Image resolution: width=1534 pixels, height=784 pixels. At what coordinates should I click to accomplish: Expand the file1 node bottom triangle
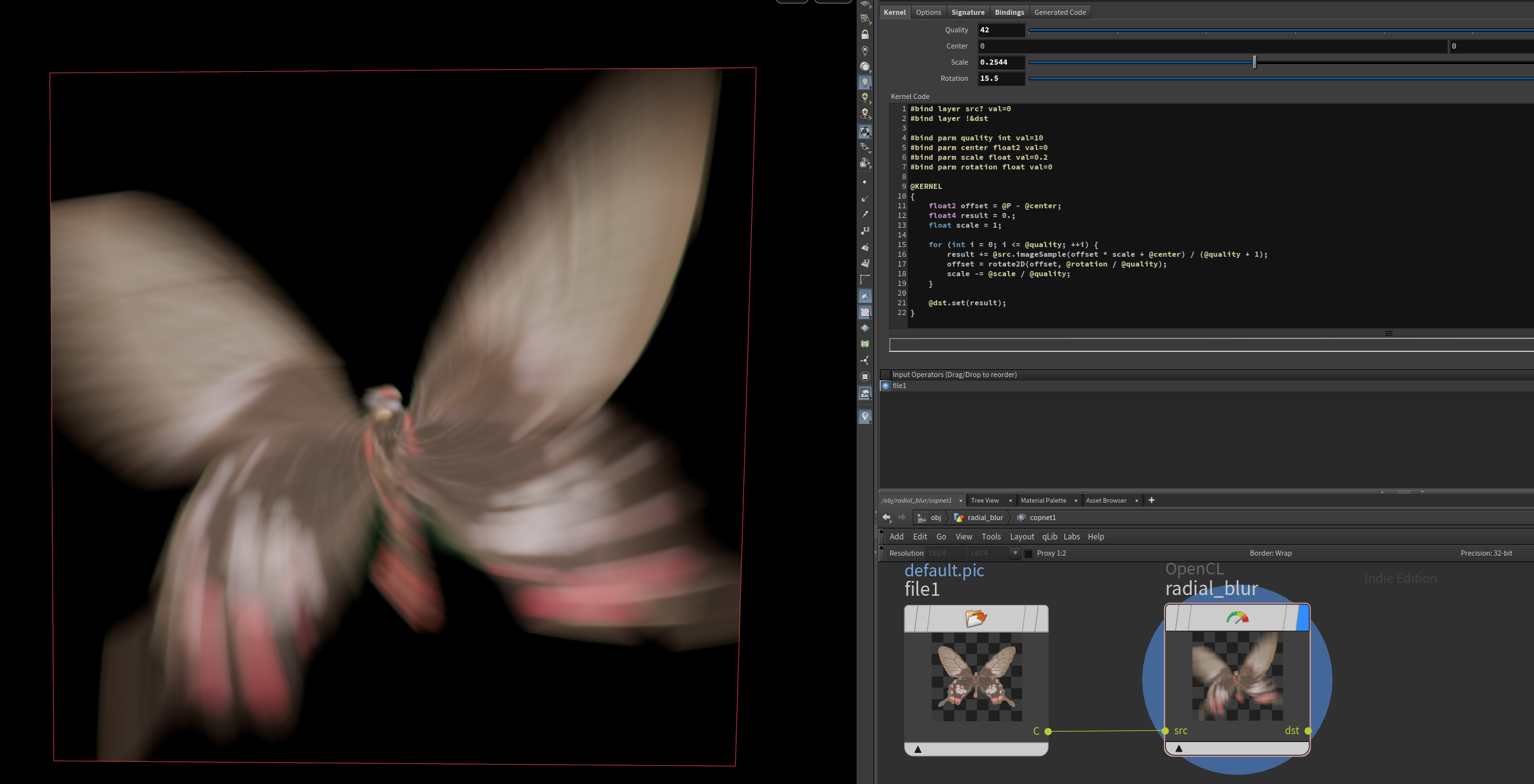(917, 749)
